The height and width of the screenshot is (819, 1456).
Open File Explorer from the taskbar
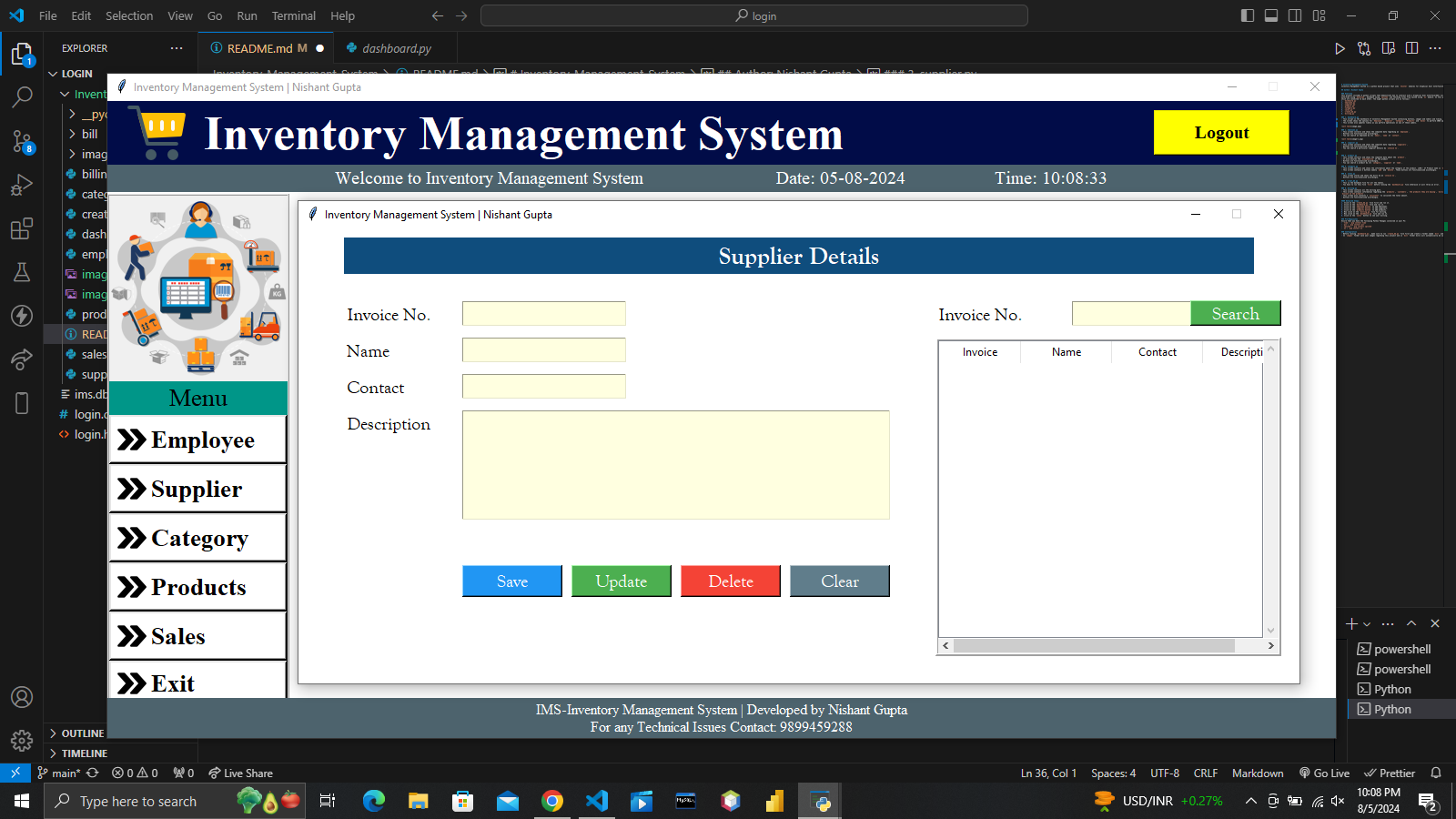click(419, 801)
